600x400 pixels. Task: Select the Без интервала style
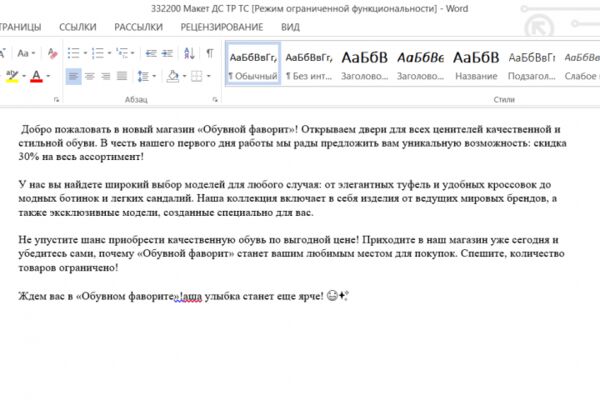(x=309, y=64)
